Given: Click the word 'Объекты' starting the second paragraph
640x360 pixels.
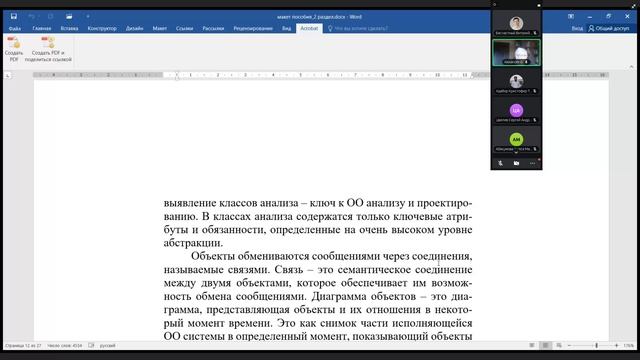Looking at the screenshot, I should pos(212,256).
